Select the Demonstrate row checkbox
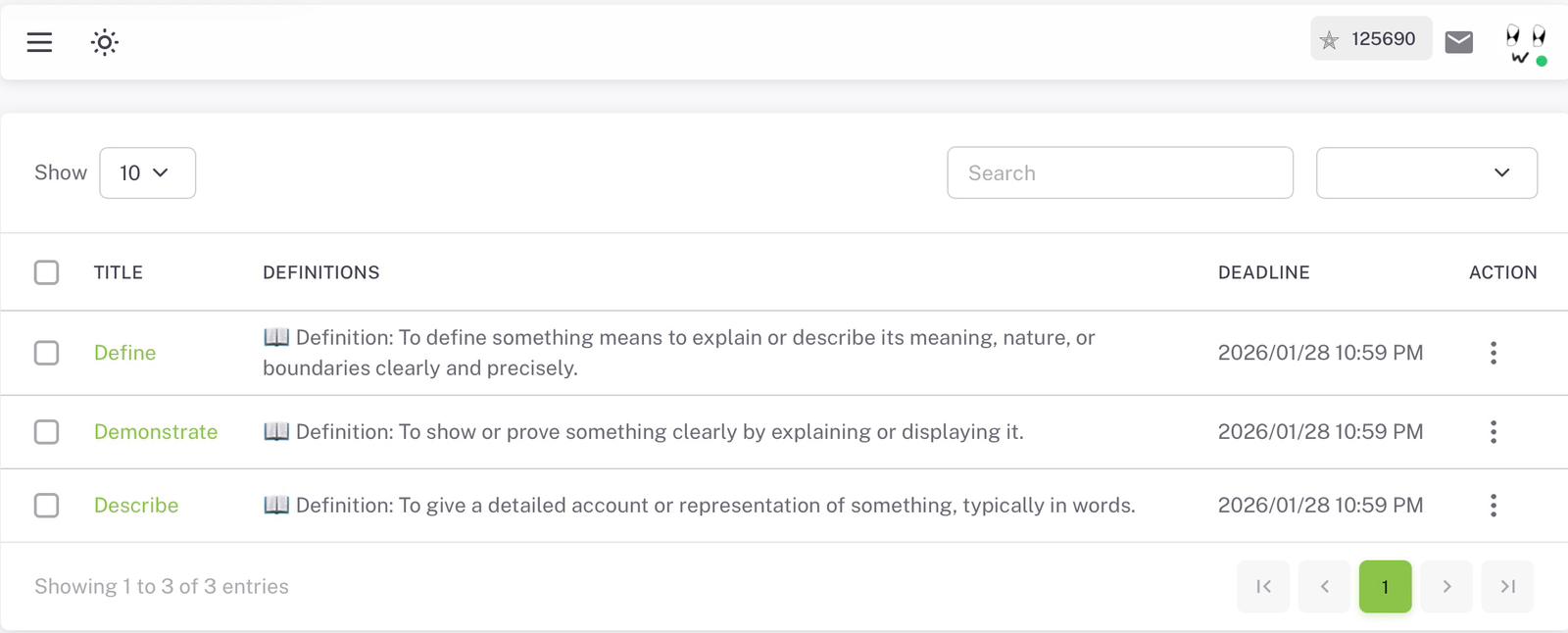 coord(46,432)
